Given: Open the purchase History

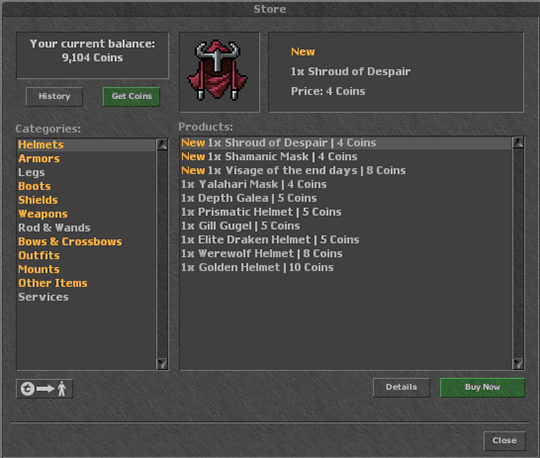Looking at the screenshot, I should [54, 96].
